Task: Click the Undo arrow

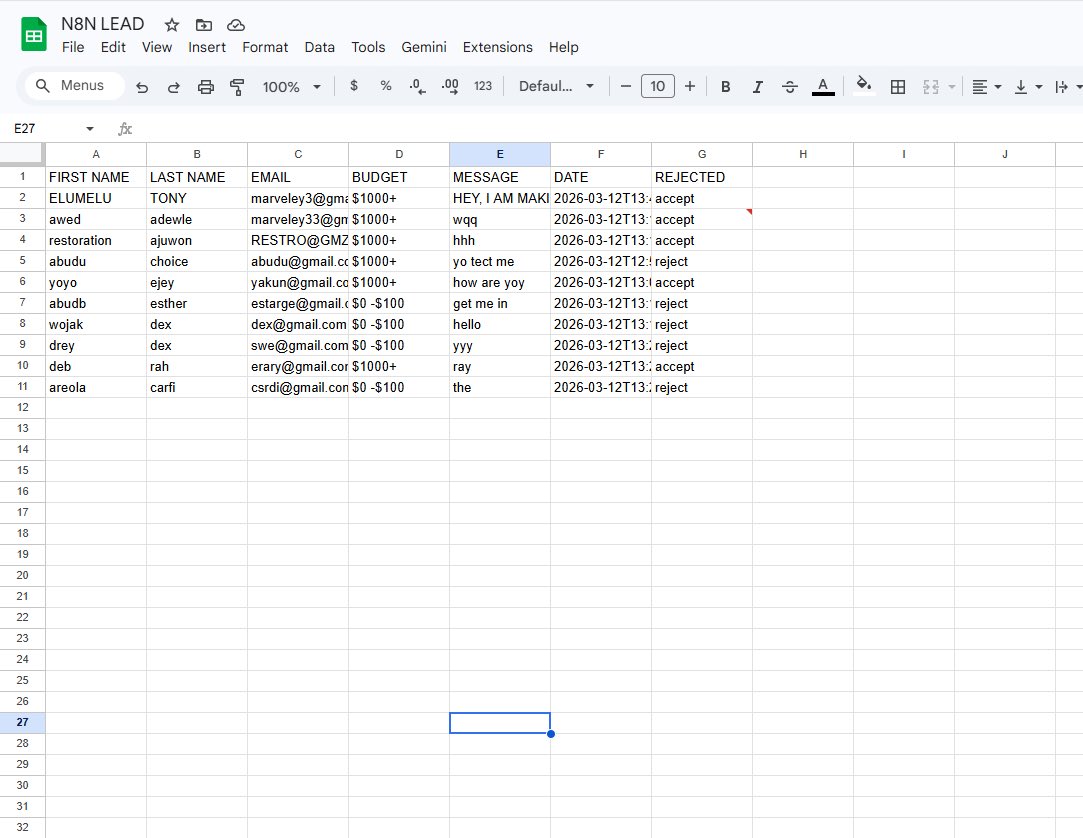Action: (142, 86)
